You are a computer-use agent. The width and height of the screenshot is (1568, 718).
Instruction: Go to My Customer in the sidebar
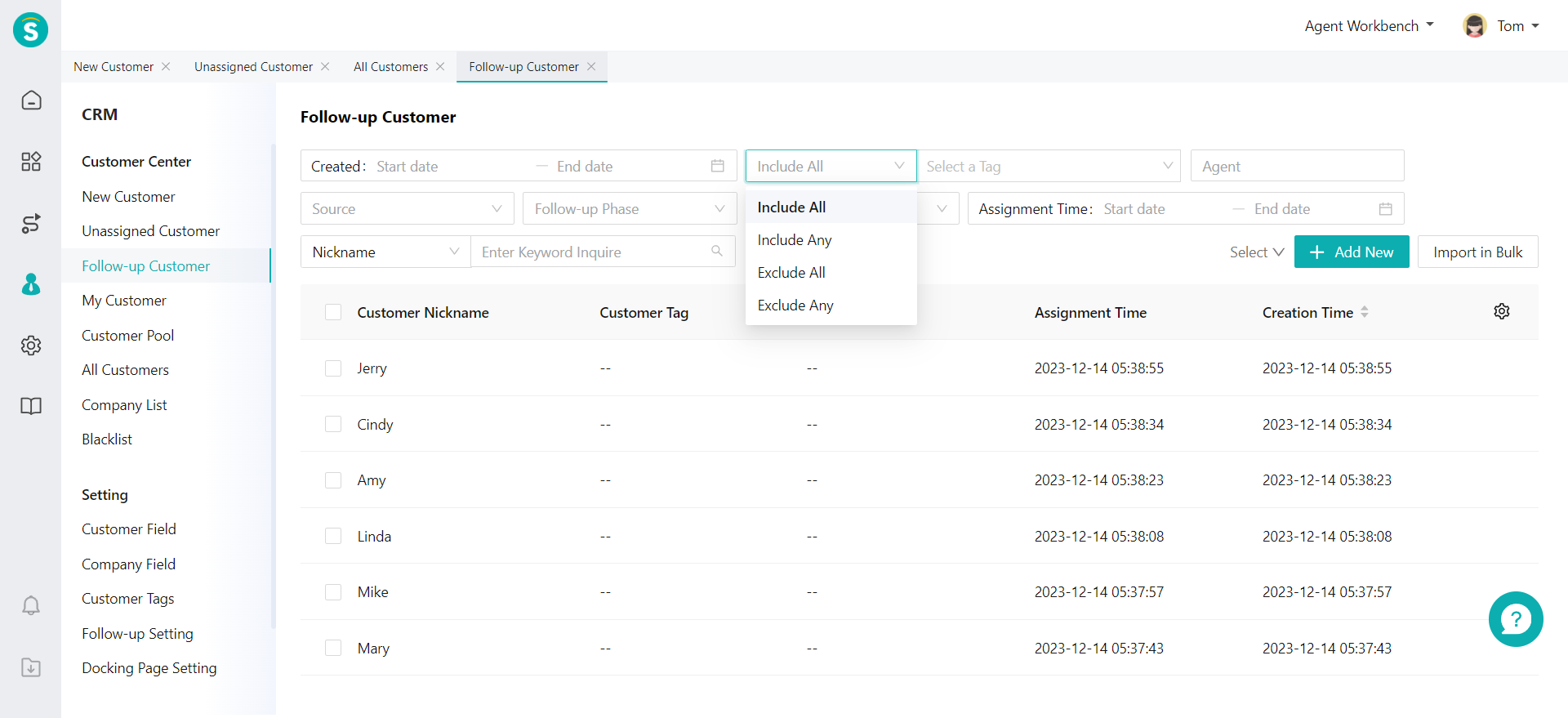[124, 301]
